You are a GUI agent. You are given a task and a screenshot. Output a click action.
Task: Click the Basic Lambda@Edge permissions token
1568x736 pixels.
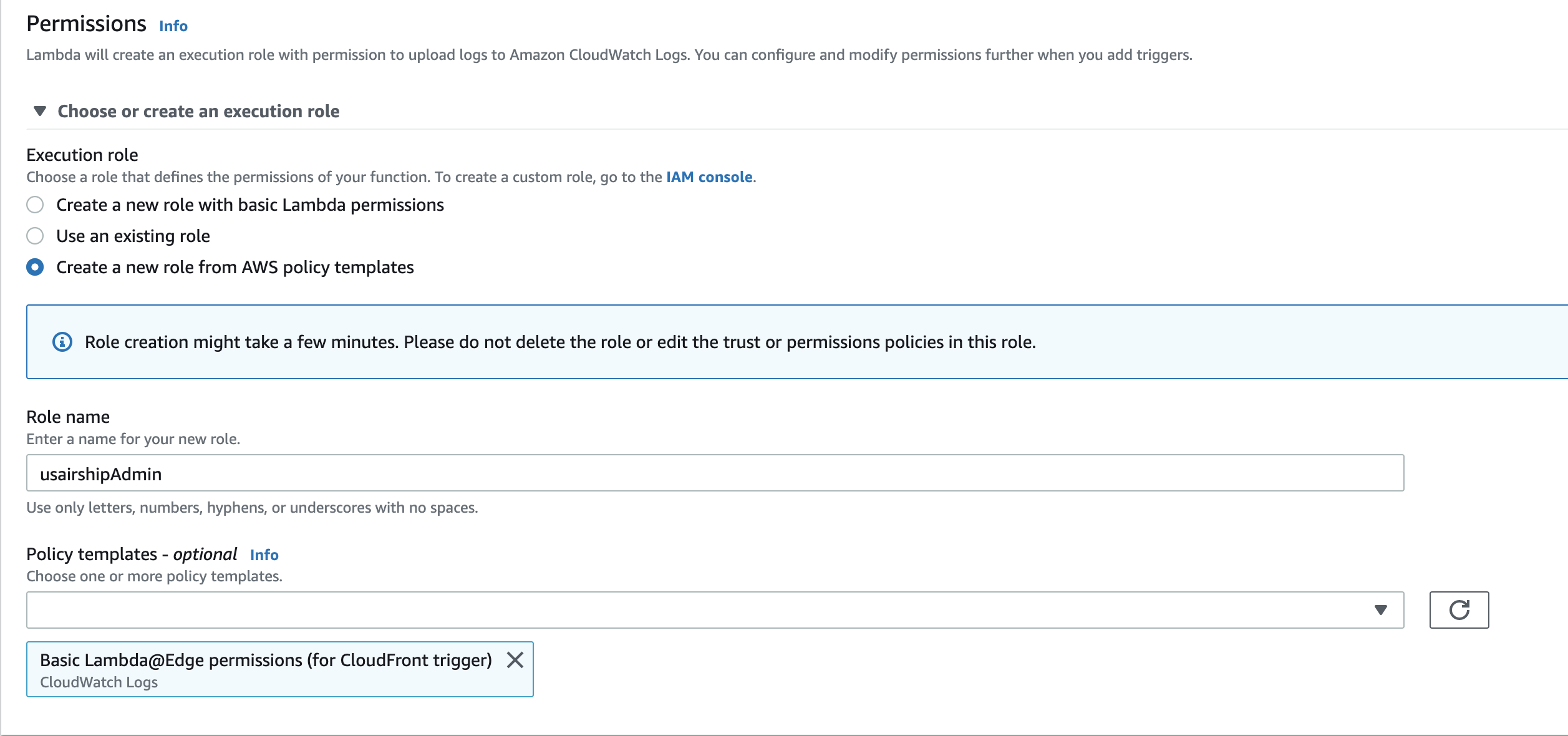point(279,669)
